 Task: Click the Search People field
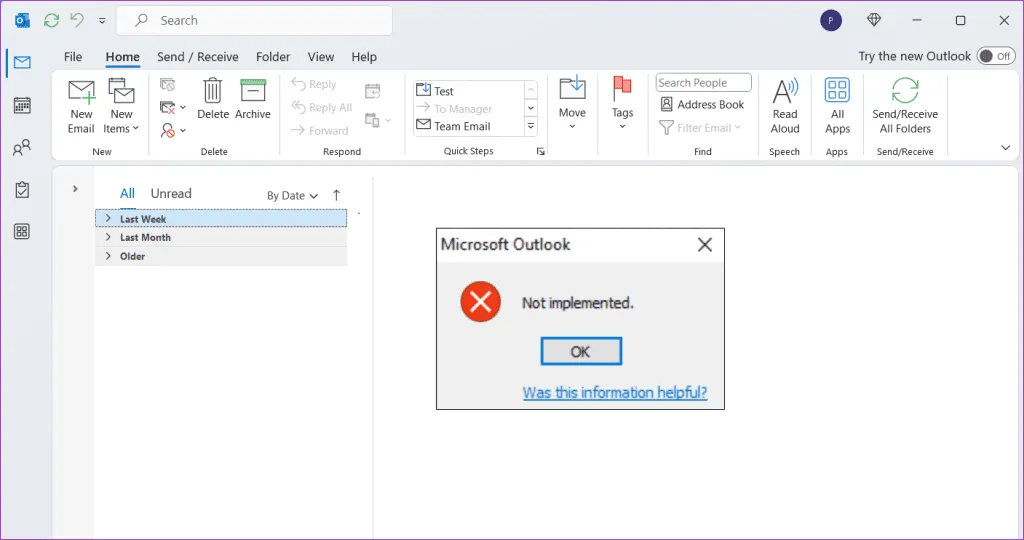point(703,83)
